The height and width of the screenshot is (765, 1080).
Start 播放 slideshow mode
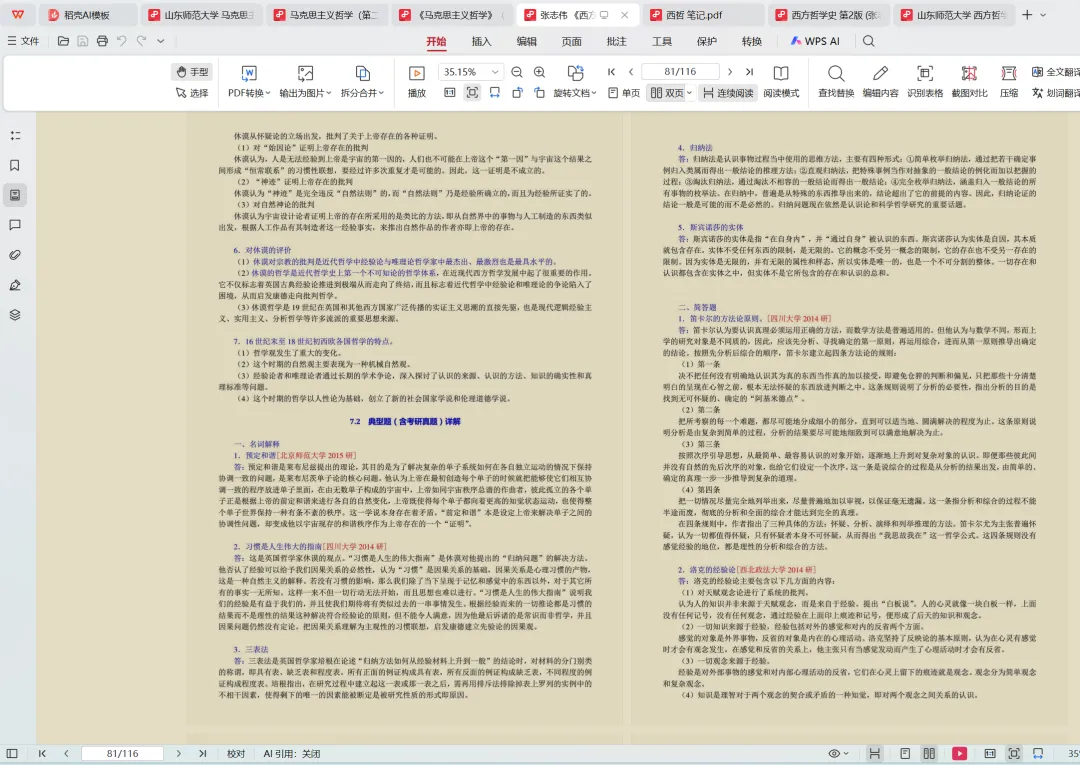(417, 82)
